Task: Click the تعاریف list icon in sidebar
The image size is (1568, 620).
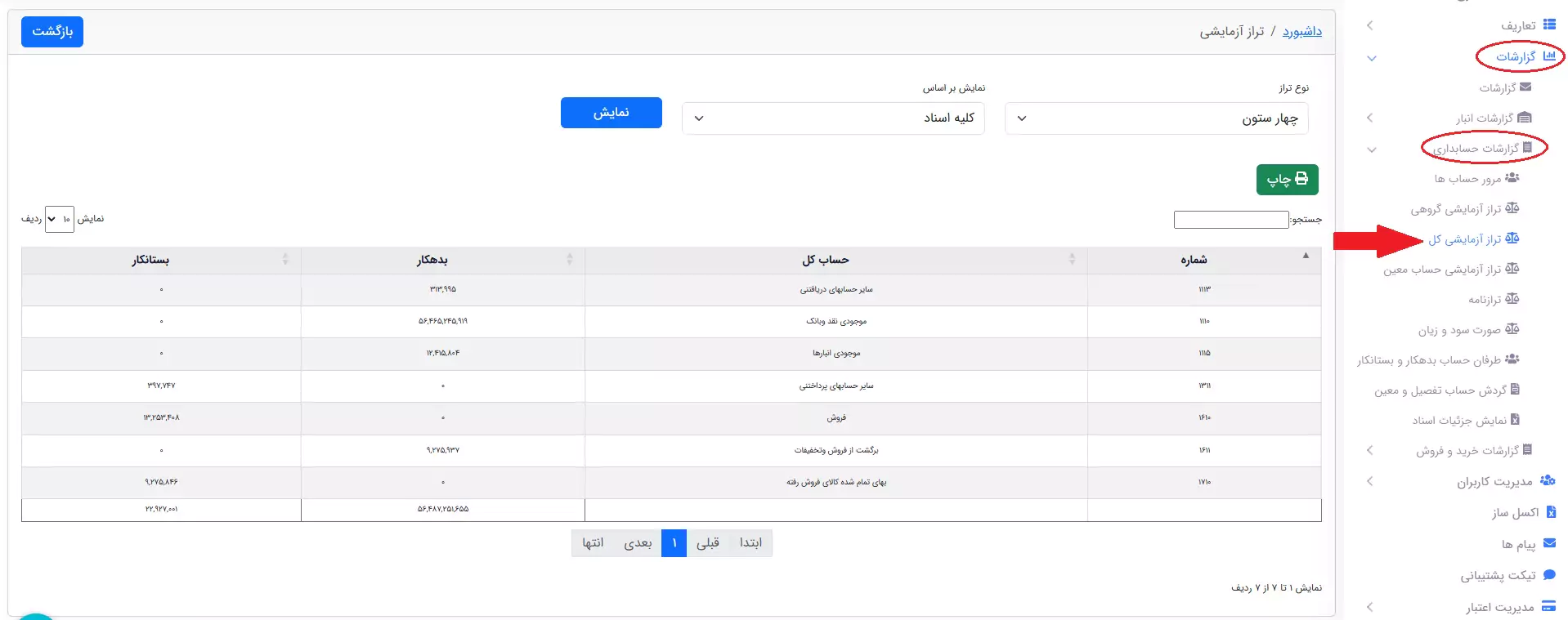Action: click(1548, 25)
